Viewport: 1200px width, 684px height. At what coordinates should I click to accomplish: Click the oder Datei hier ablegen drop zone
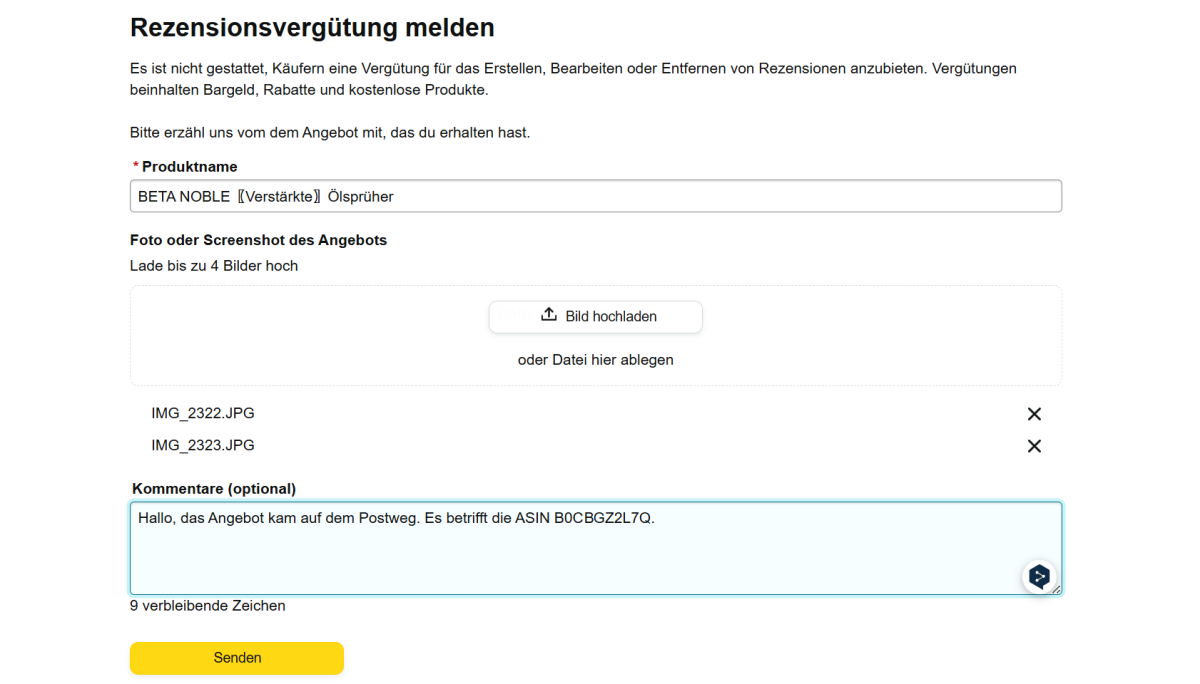click(595, 359)
